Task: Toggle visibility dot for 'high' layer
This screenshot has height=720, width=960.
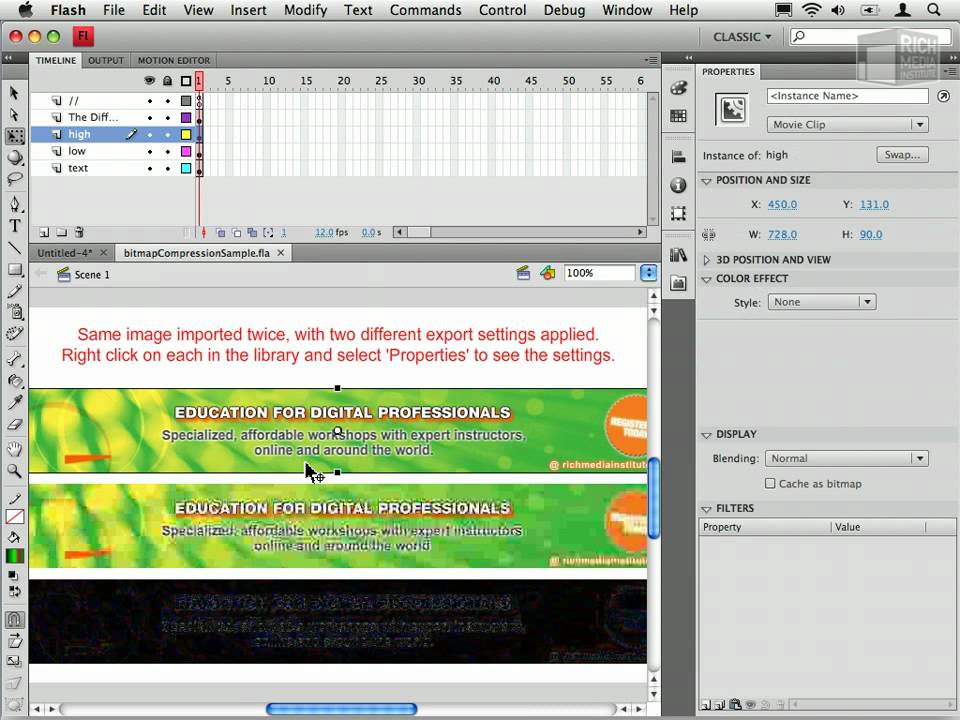Action: 150,135
